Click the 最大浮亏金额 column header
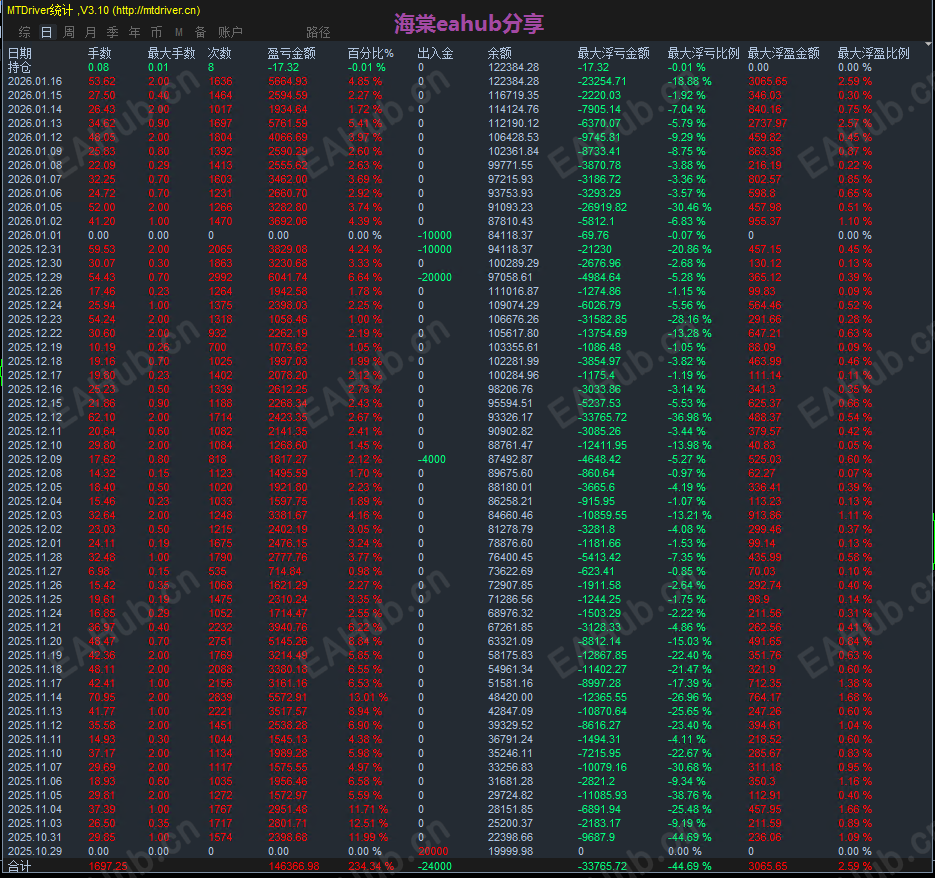 [614, 53]
